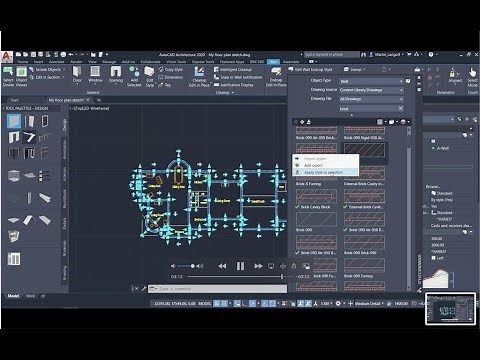Click the rewind playback button
Screen dimensions: 480x360
click(222, 266)
